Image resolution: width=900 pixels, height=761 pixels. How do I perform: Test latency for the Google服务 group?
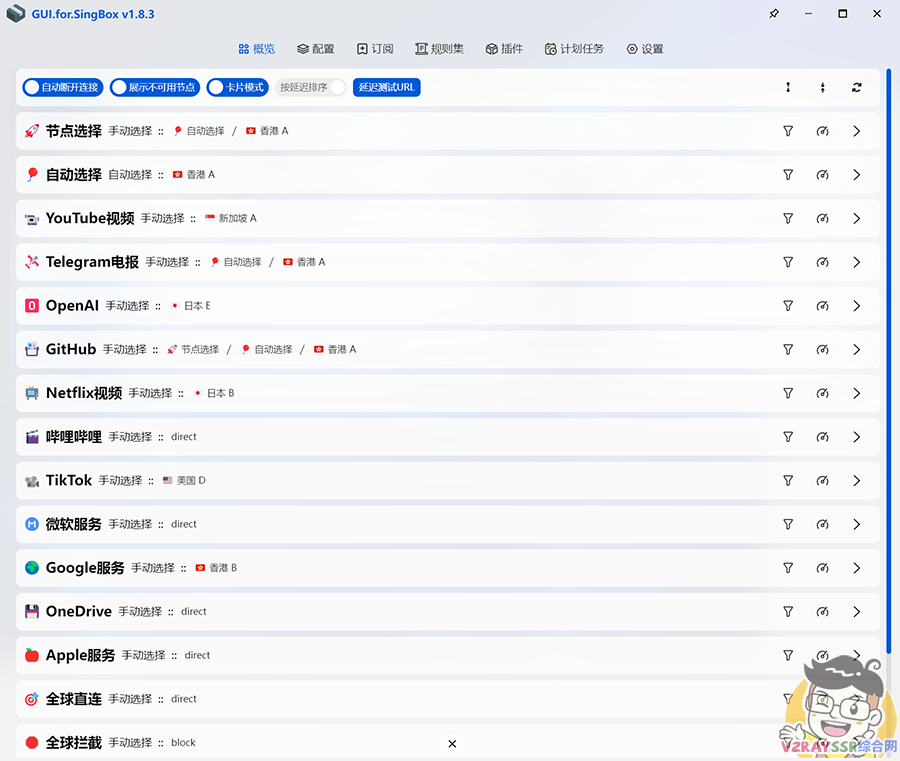tap(822, 567)
